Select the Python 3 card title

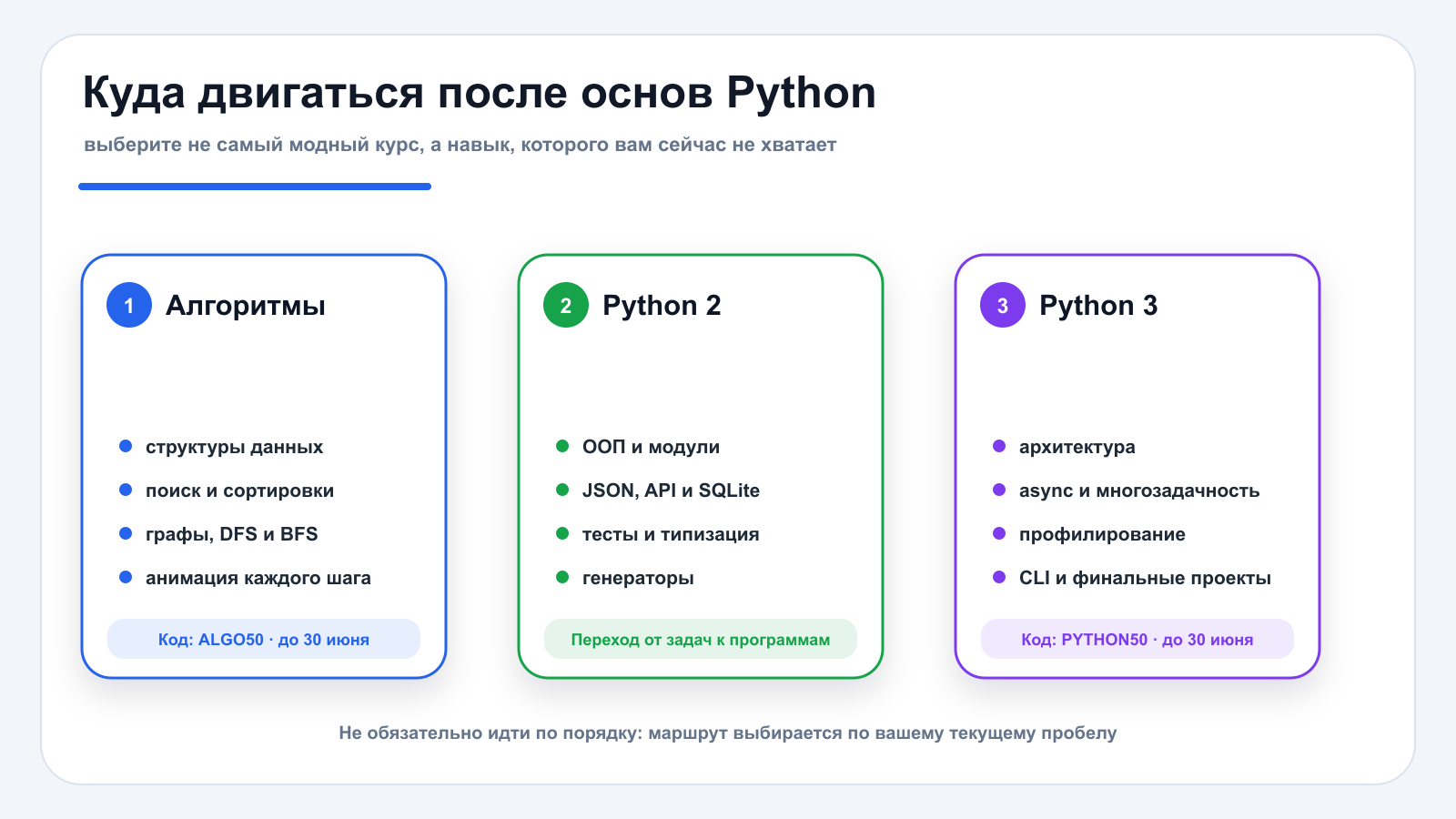coord(1098,306)
